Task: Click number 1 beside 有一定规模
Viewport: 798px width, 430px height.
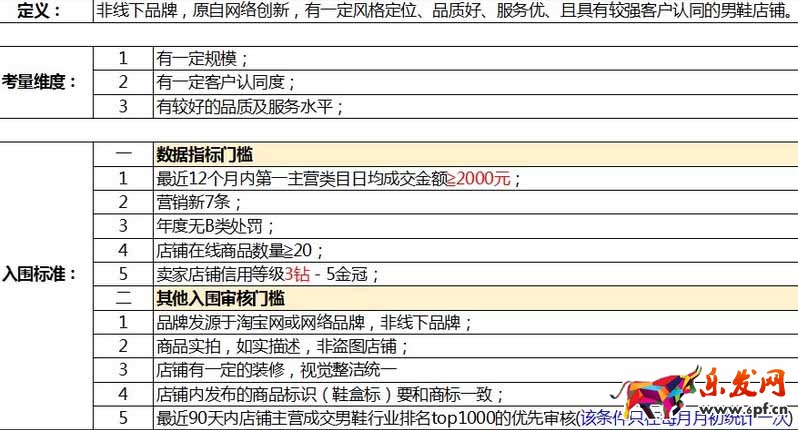Action: (x=123, y=59)
